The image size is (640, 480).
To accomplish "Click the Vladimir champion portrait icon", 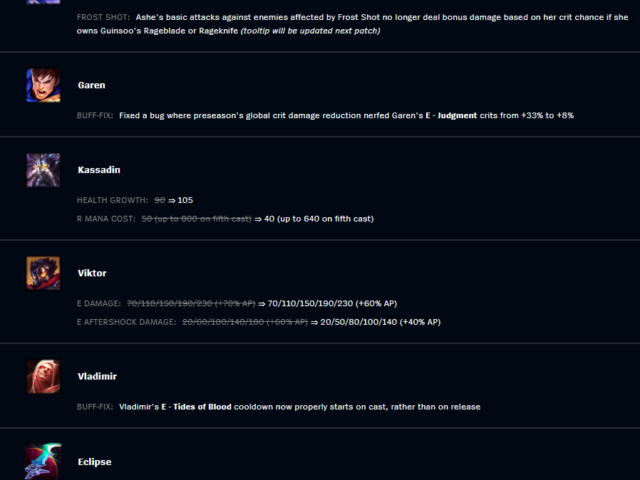I will click(43, 377).
